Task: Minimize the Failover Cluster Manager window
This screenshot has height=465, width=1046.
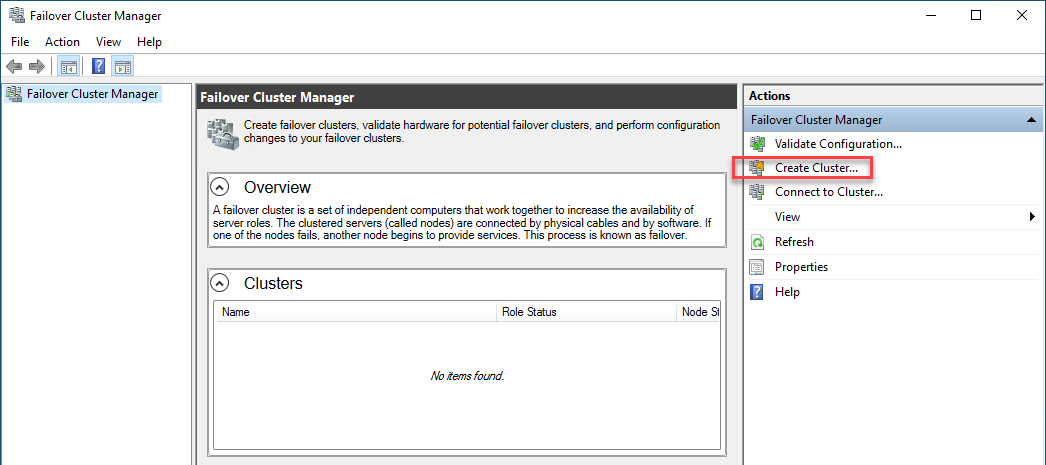Action: (930, 15)
